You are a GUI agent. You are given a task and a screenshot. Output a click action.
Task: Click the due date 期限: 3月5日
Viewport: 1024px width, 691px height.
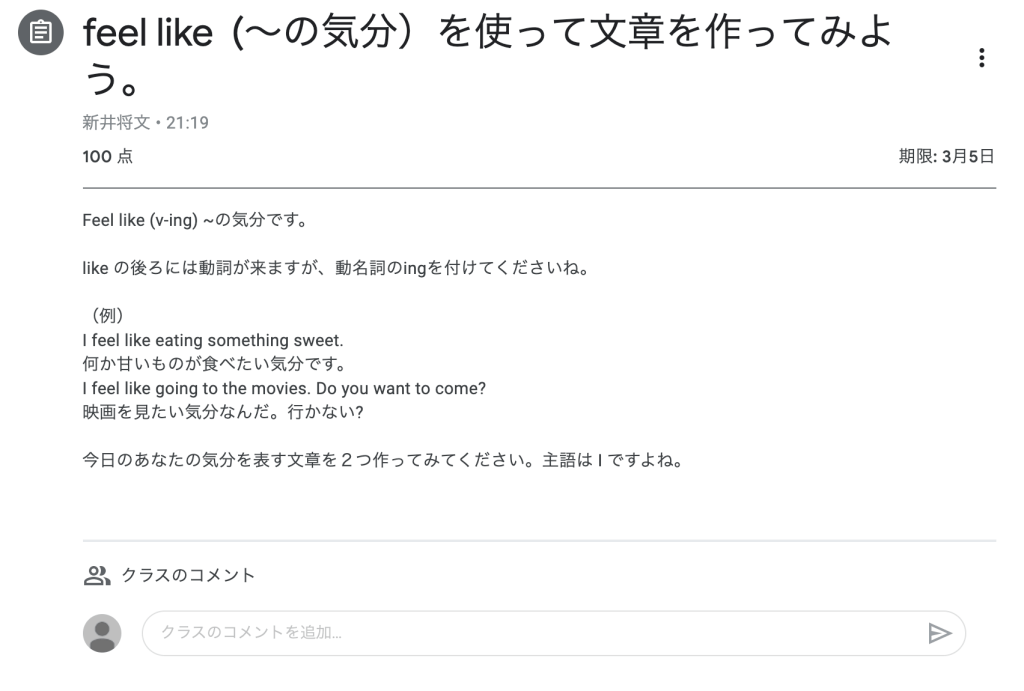coord(946,156)
